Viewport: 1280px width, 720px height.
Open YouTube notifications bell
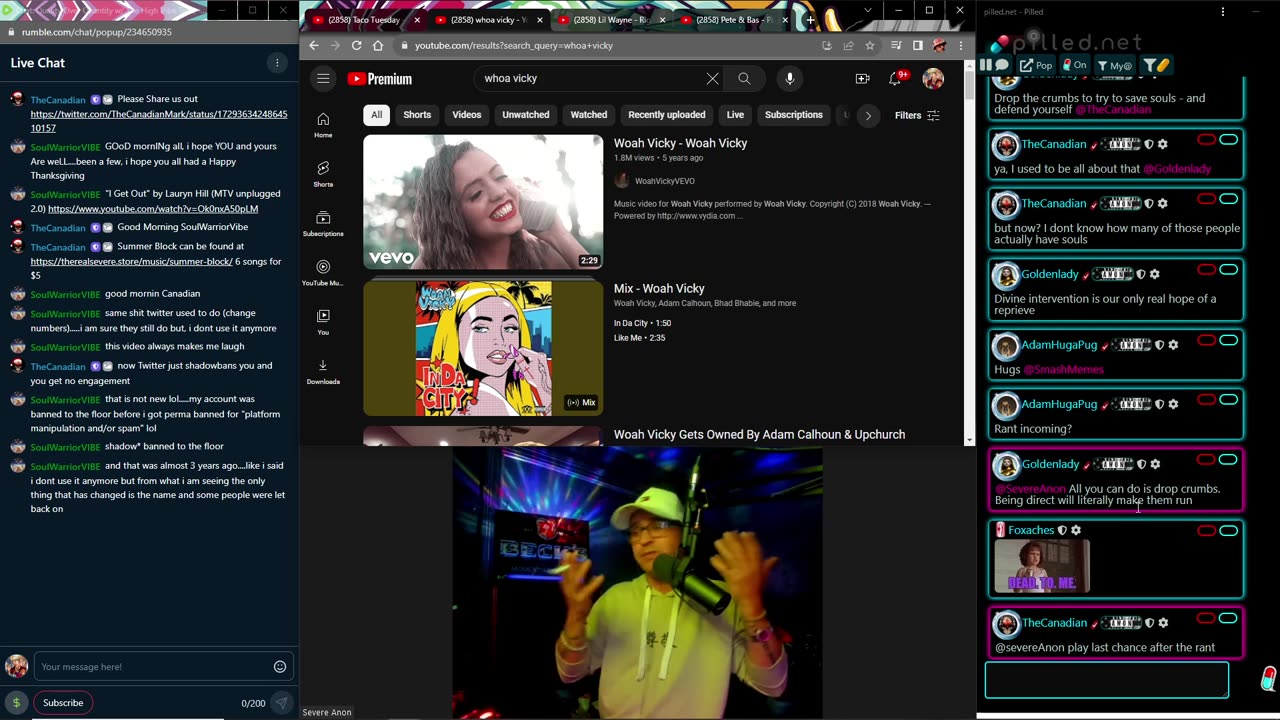click(x=896, y=78)
